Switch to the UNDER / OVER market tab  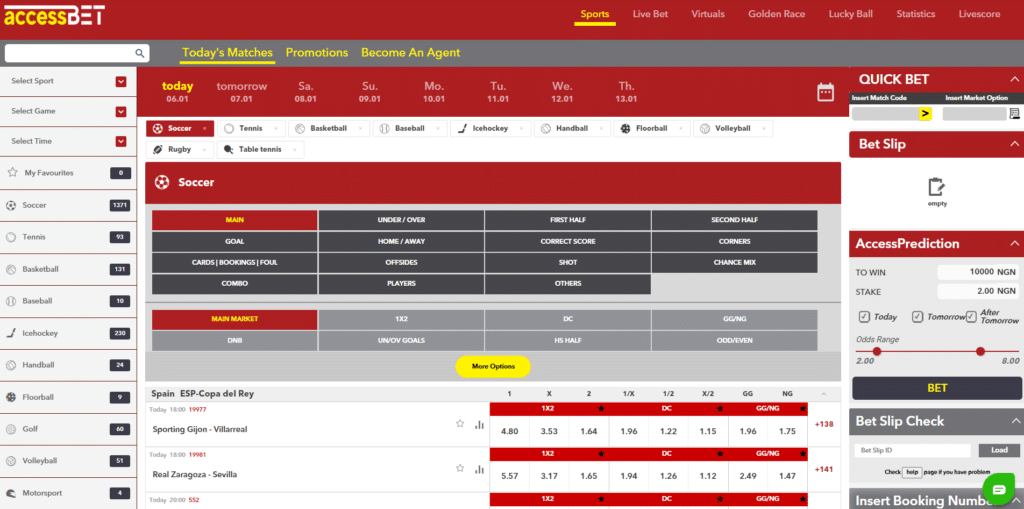[401, 220]
